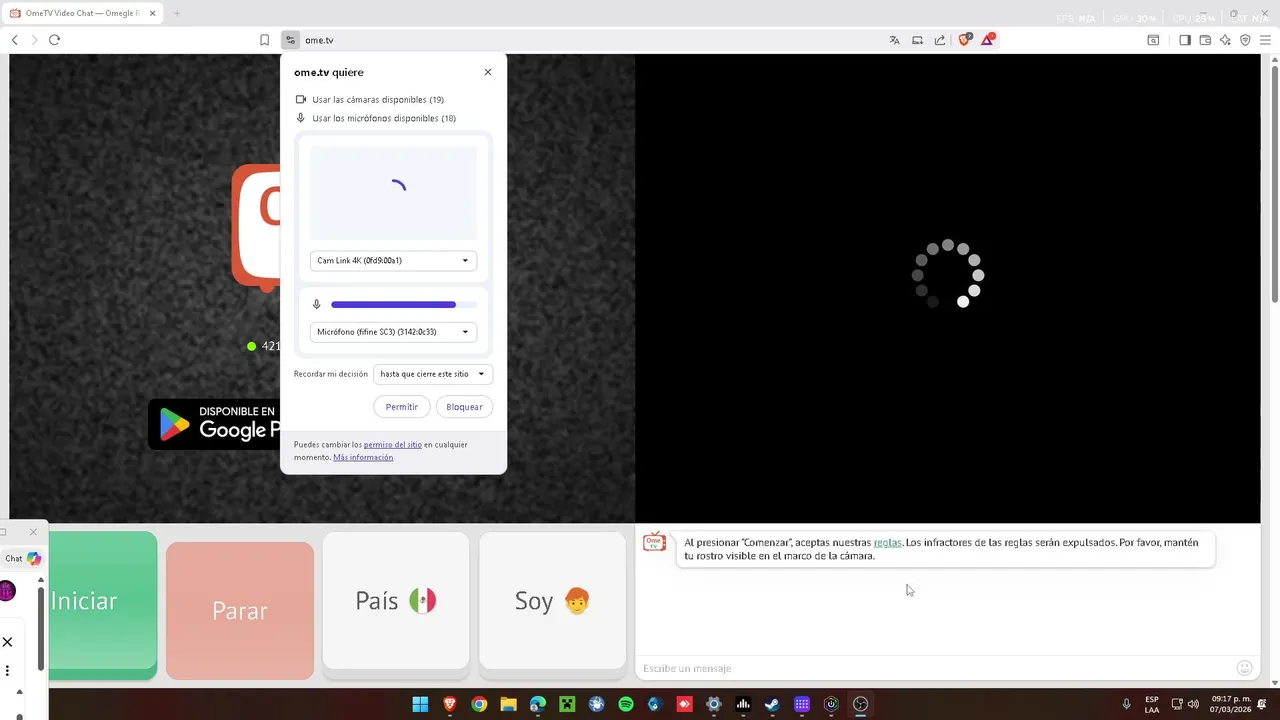Open the browser hamburger menu
Image resolution: width=1280 pixels, height=720 pixels.
(1265, 40)
